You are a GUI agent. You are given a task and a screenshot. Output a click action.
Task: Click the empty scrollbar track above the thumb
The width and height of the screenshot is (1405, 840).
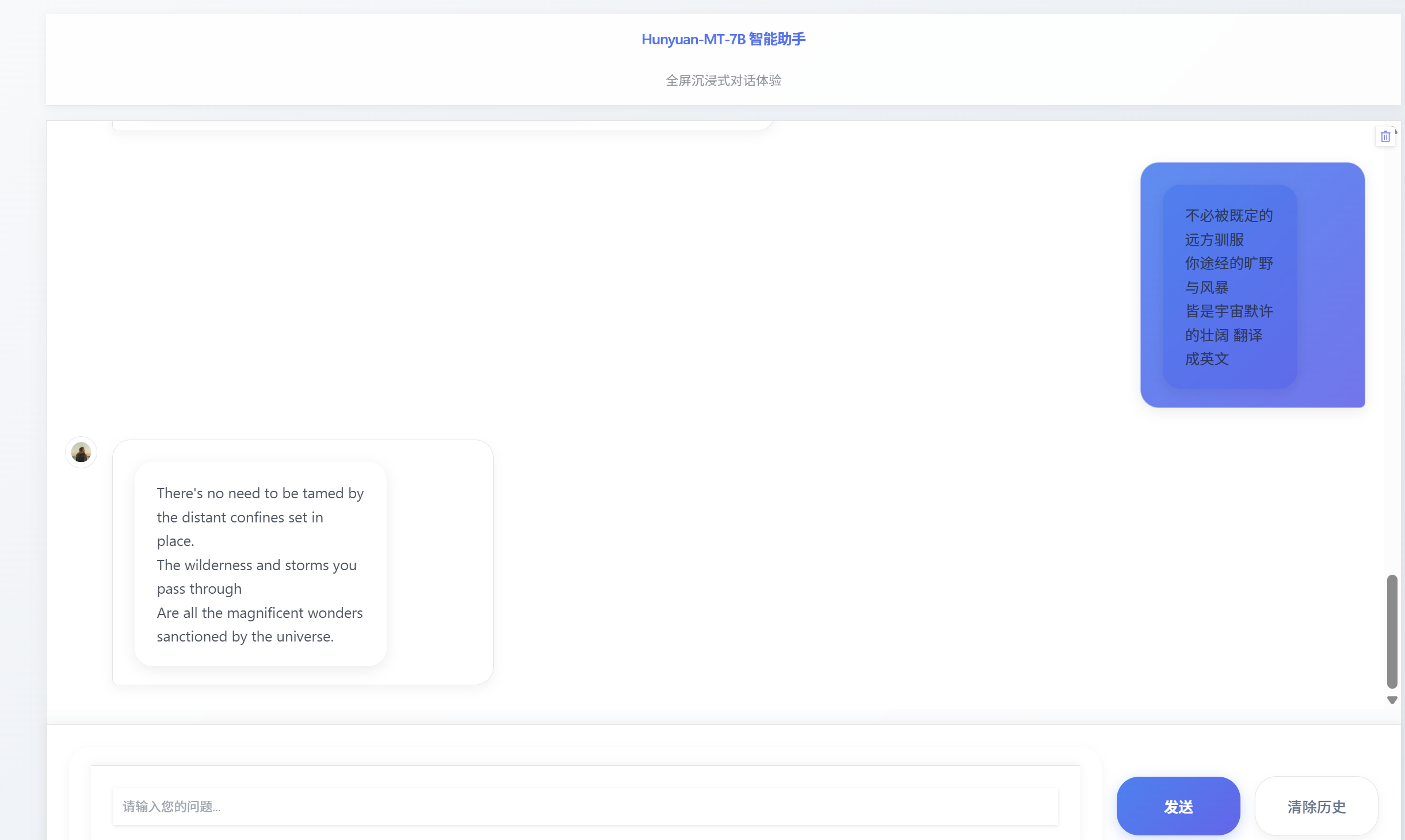[x=1392, y=357]
